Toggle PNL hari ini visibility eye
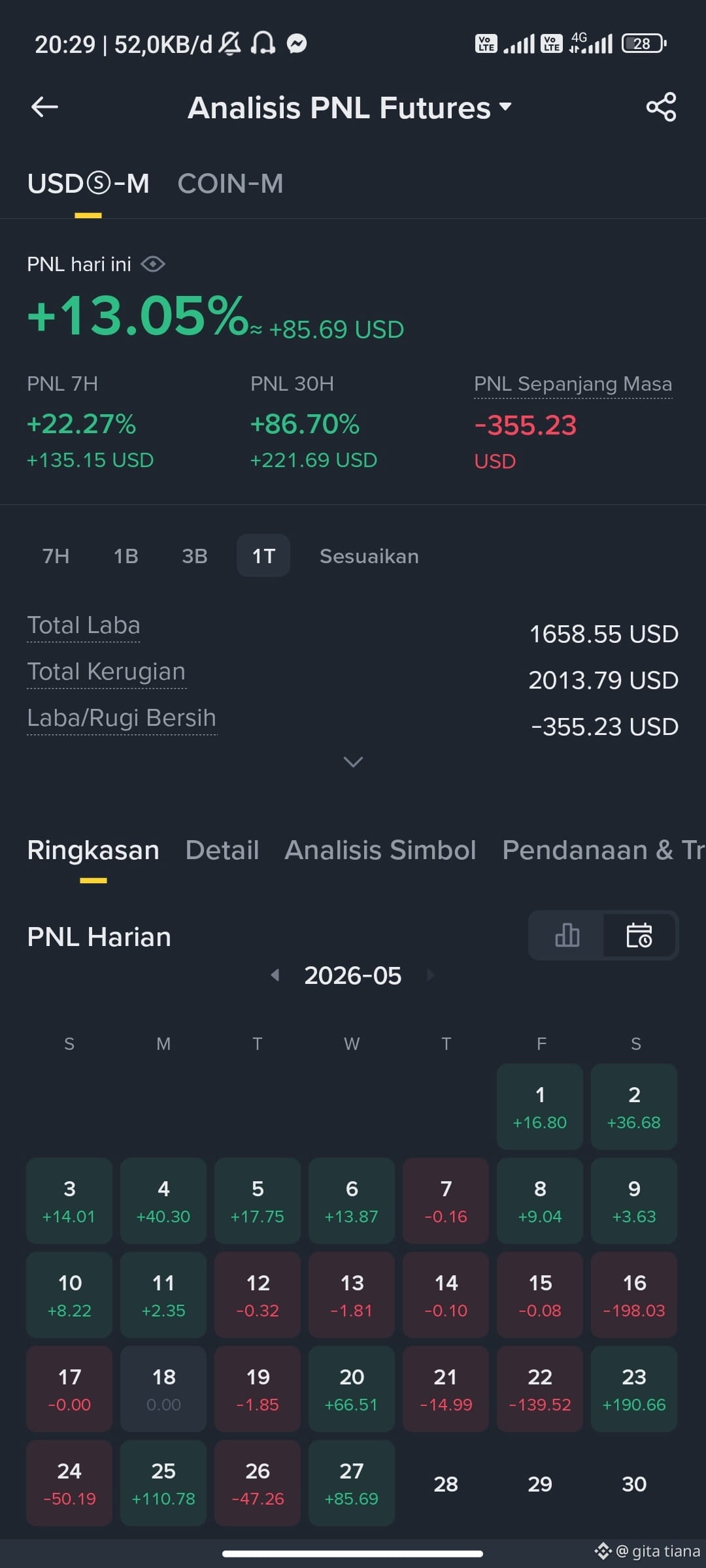The width and height of the screenshot is (706, 1568). pos(153,264)
